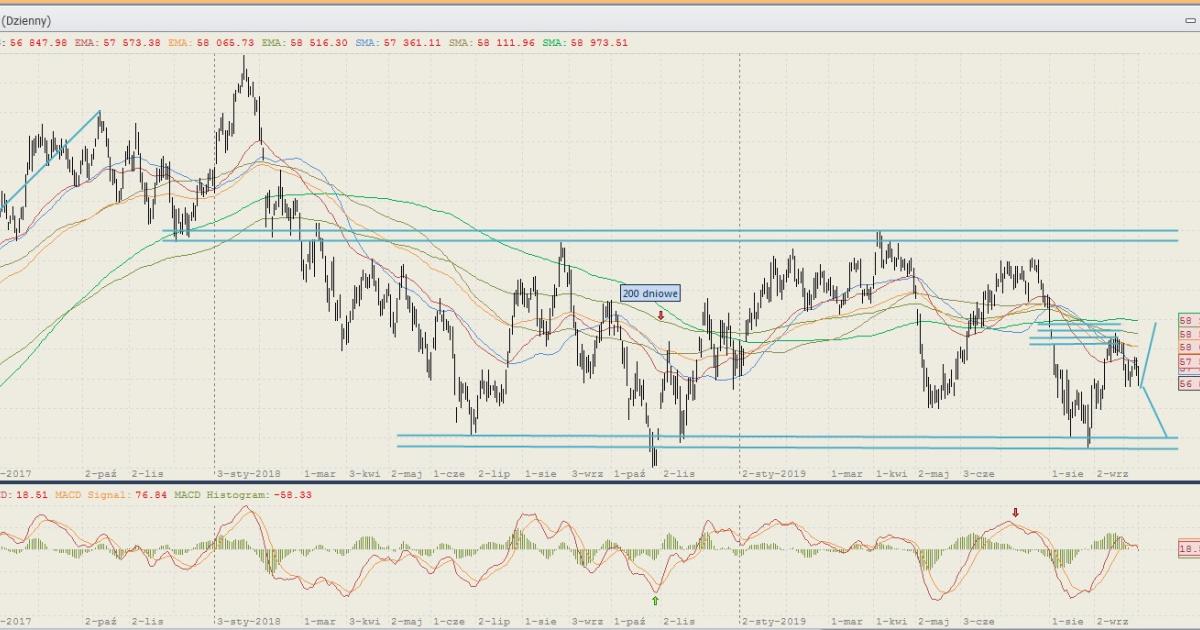
Task: Select the rising blue projection line at right
Action: click(x=1149, y=353)
